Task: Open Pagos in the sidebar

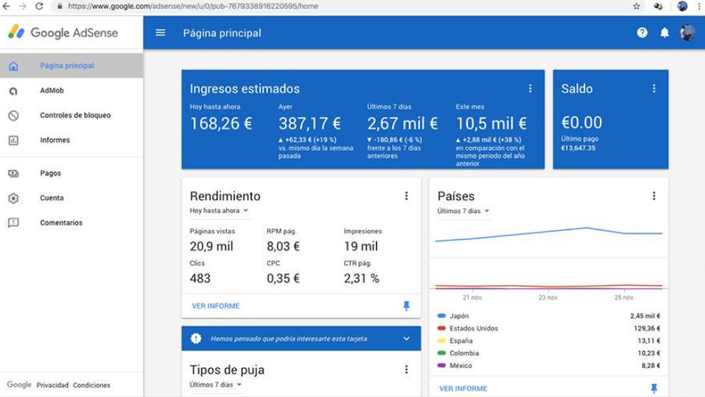Action: pos(50,173)
